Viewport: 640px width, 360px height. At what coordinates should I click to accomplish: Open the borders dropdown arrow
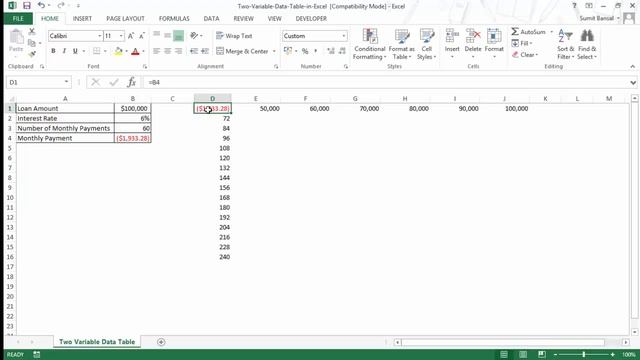click(x=105, y=51)
